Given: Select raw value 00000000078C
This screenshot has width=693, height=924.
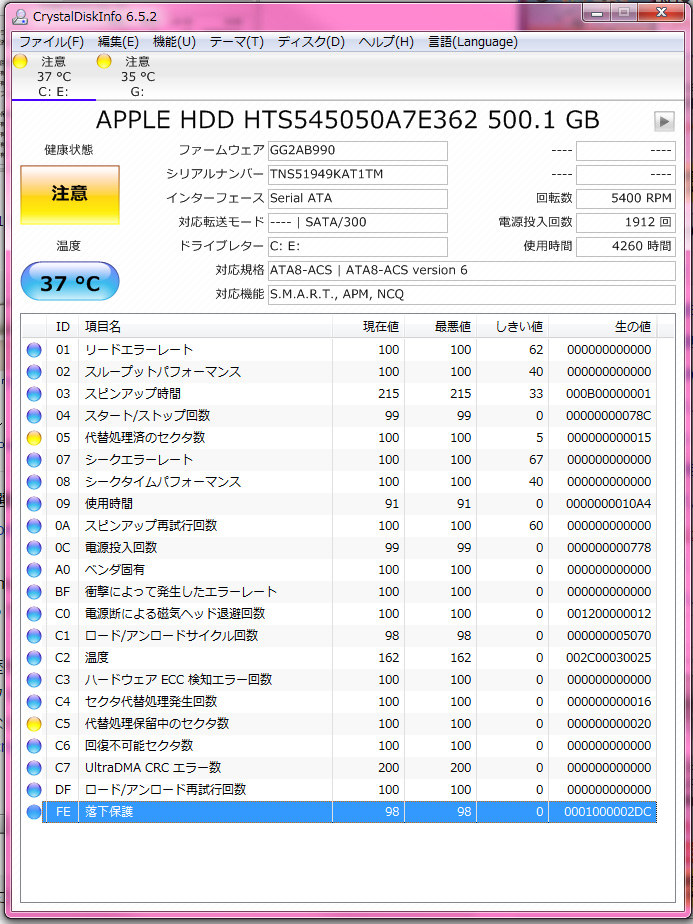Looking at the screenshot, I should point(609,416).
